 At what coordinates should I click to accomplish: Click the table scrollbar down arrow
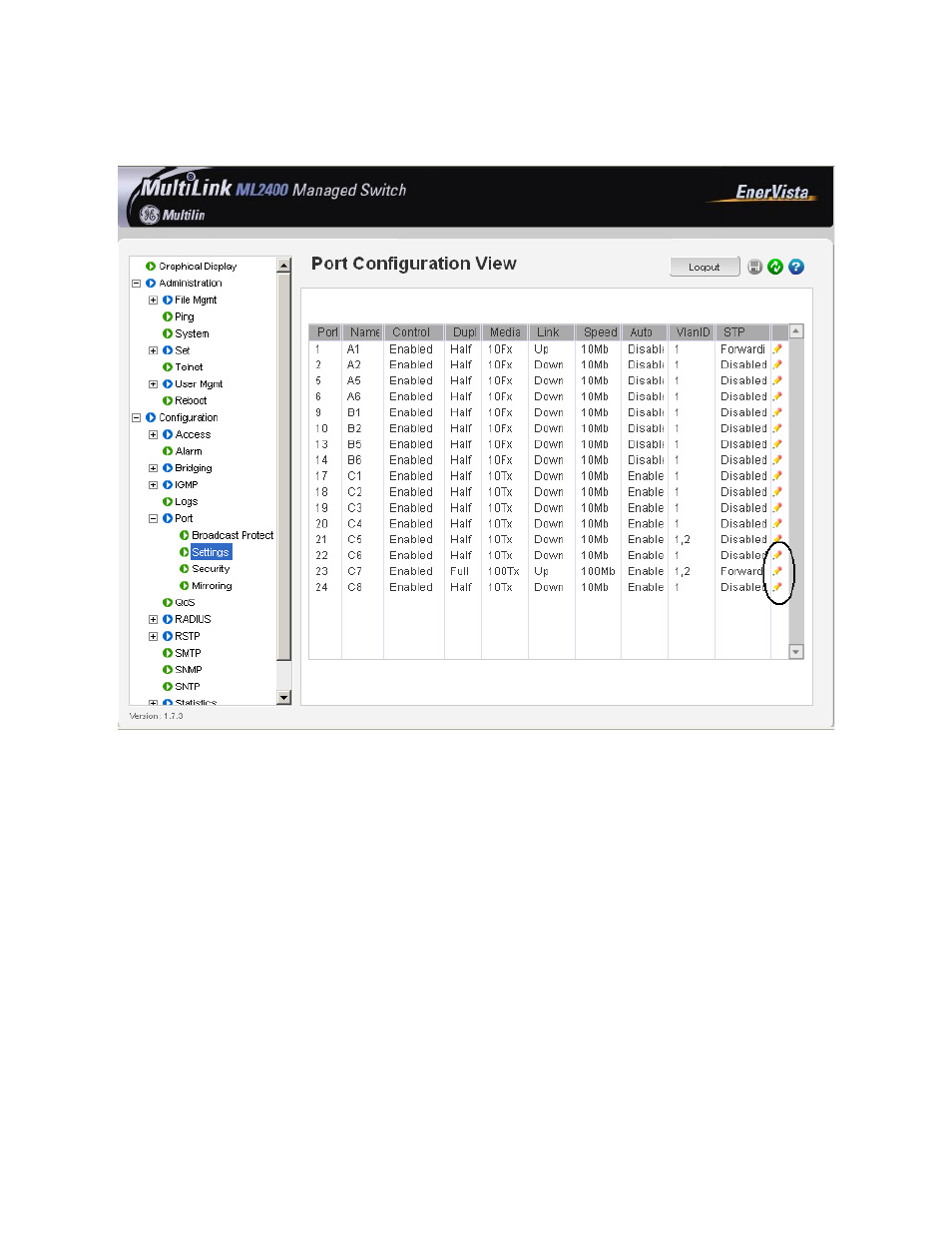click(796, 652)
